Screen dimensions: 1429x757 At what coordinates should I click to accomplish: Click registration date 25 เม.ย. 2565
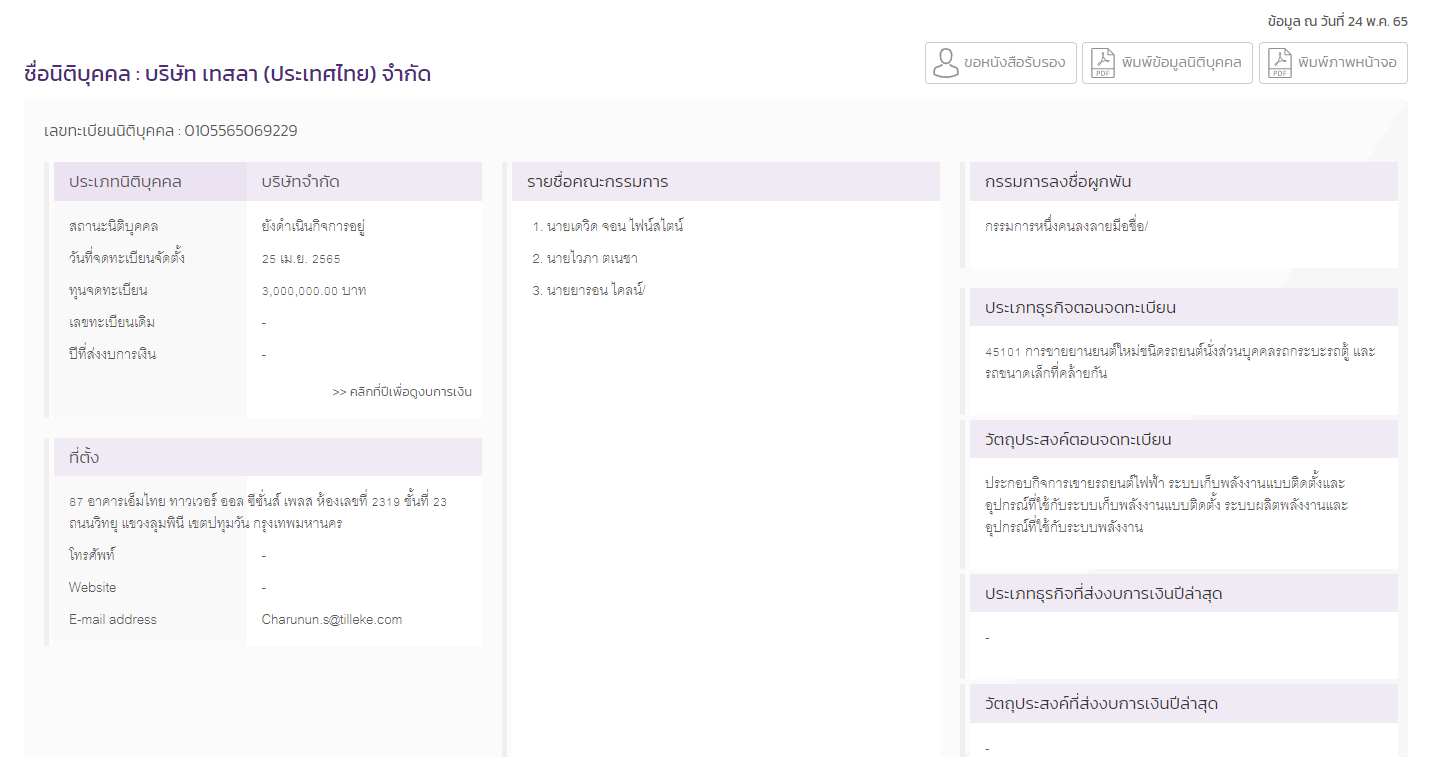pyautogui.click(x=301, y=259)
